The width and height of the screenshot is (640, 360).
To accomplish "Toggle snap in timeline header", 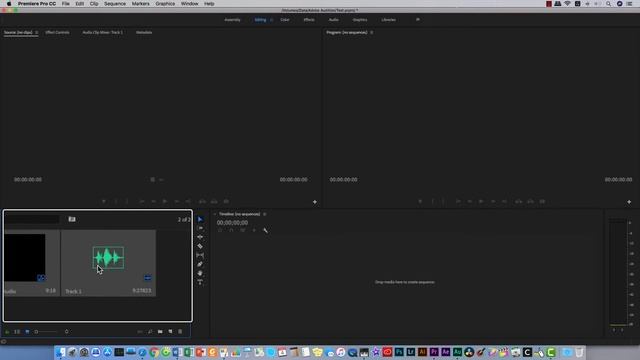I will [x=231, y=231].
